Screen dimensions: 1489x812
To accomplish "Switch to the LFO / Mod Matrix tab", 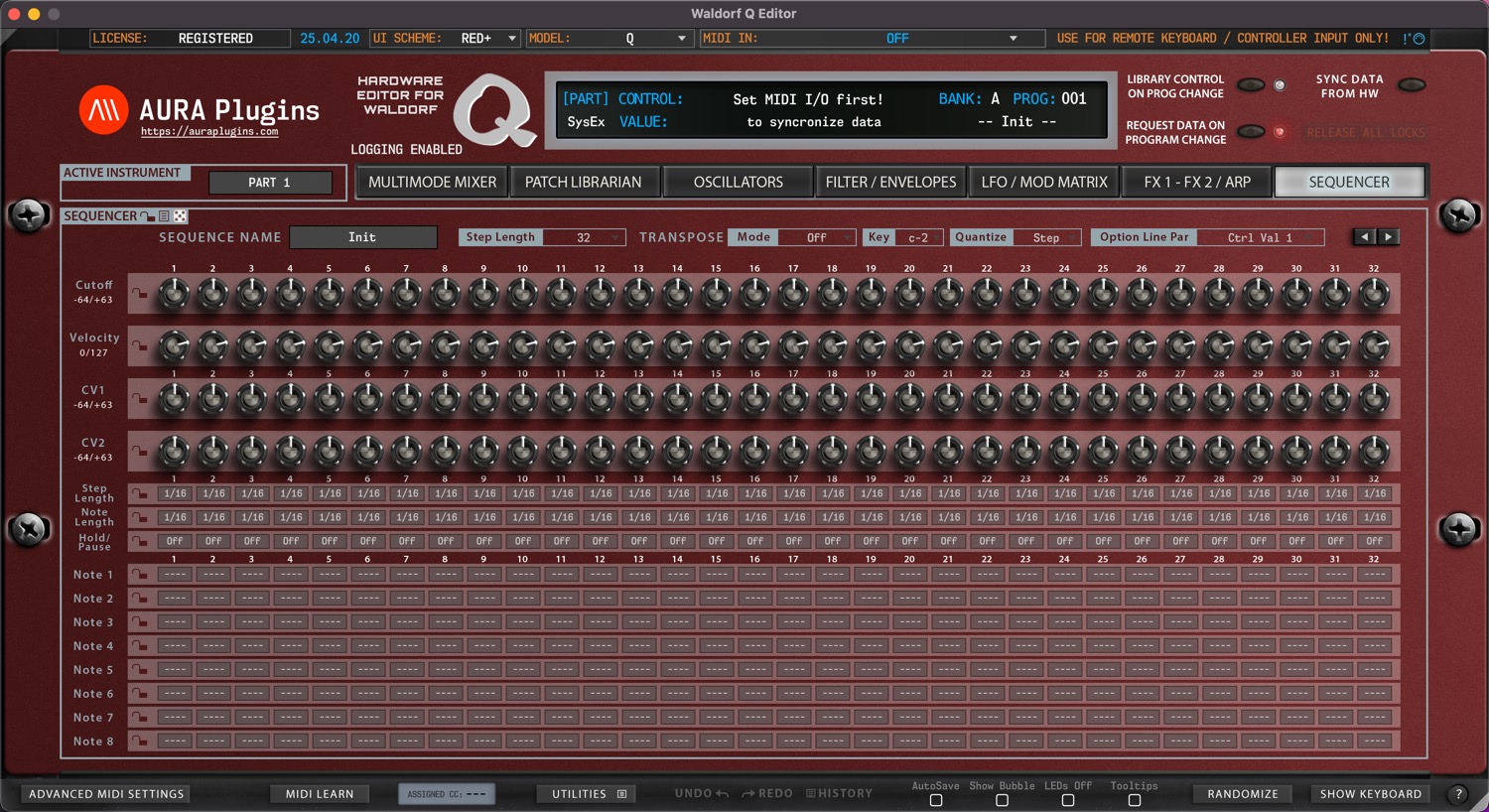I will (x=1044, y=183).
